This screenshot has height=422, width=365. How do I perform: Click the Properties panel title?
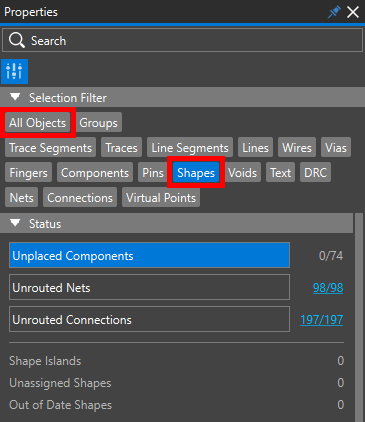tap(31, 12)
